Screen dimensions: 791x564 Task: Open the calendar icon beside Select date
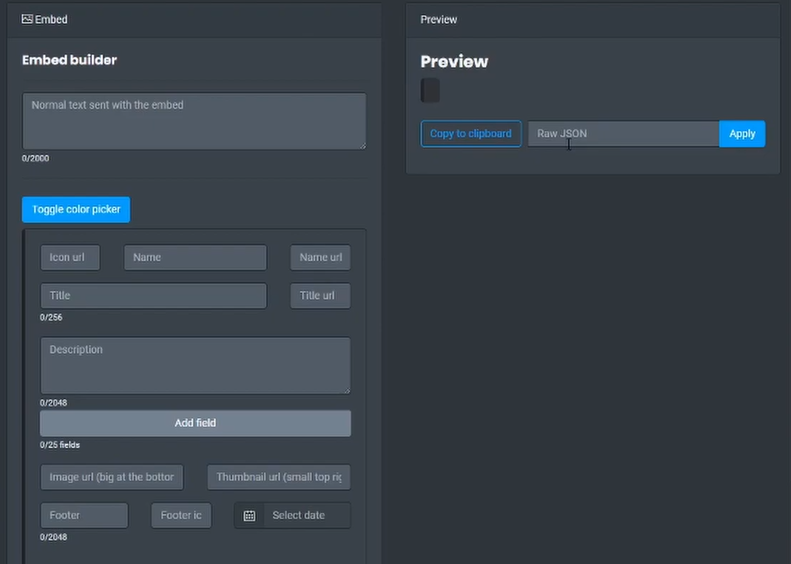249,516
